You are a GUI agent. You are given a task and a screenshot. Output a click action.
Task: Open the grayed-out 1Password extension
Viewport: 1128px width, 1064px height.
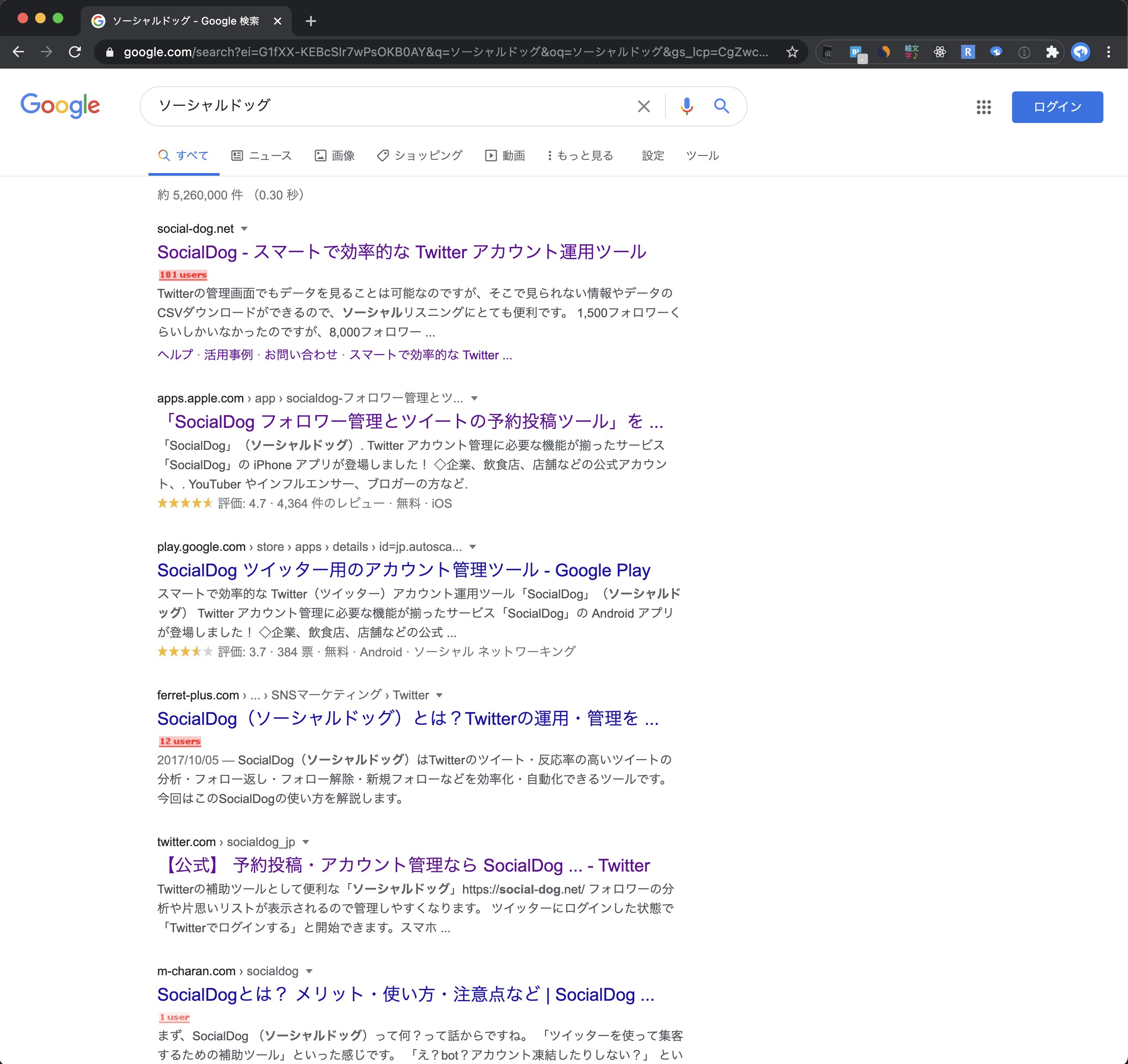pos(1023,52)
